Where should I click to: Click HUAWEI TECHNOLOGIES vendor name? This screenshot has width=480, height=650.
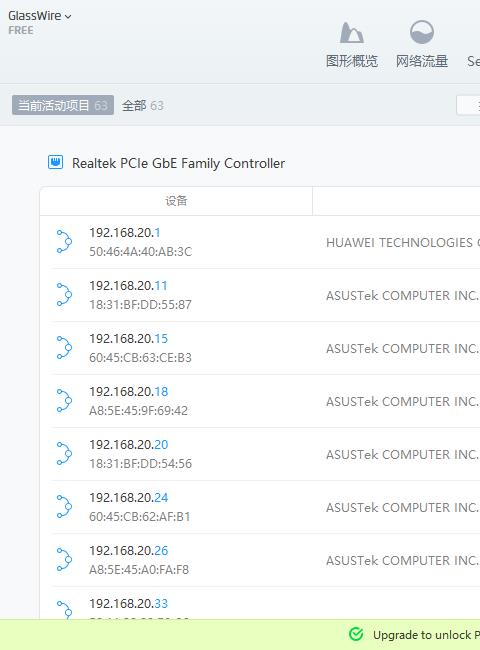click(402, 243)
